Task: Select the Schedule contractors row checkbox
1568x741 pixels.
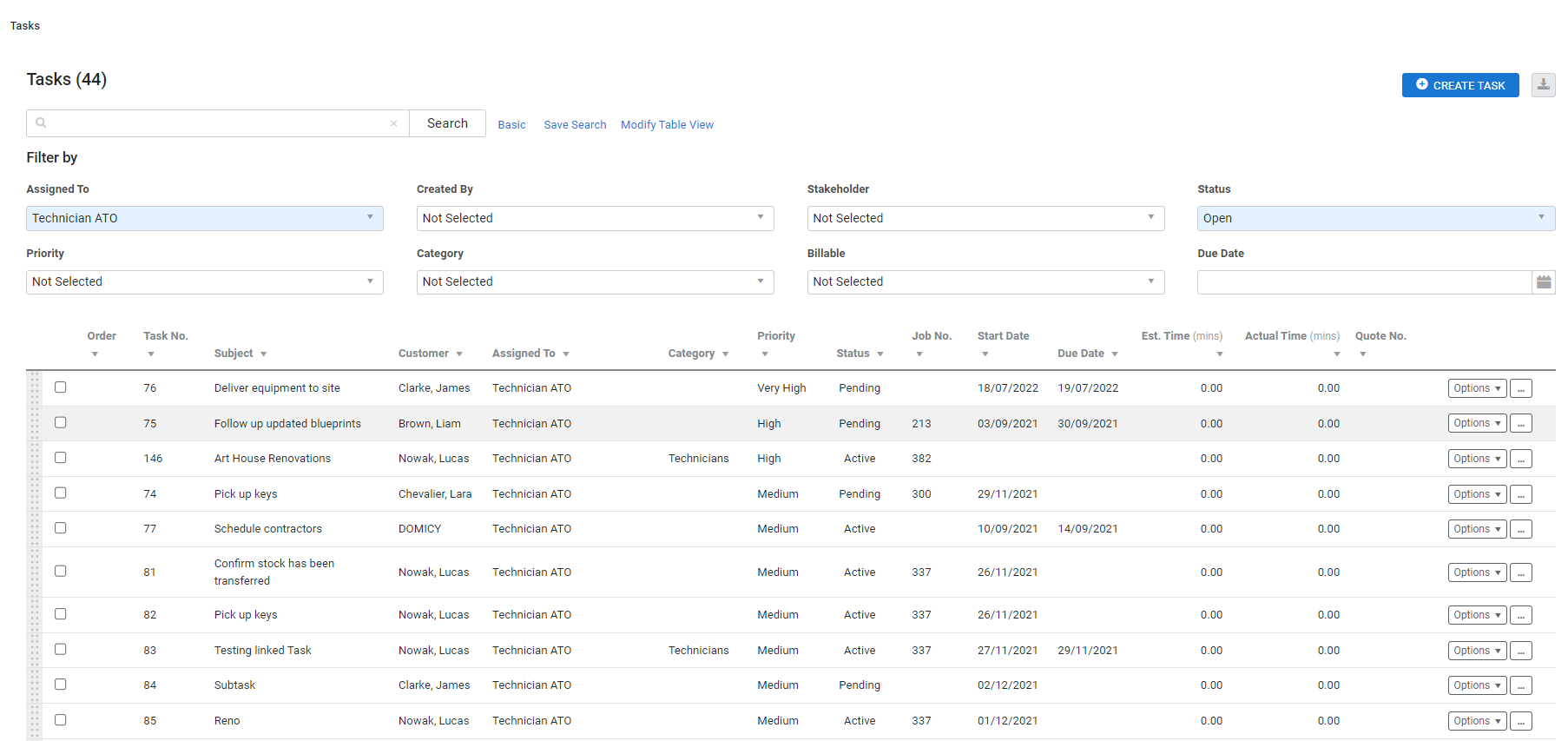Action: 61,528
